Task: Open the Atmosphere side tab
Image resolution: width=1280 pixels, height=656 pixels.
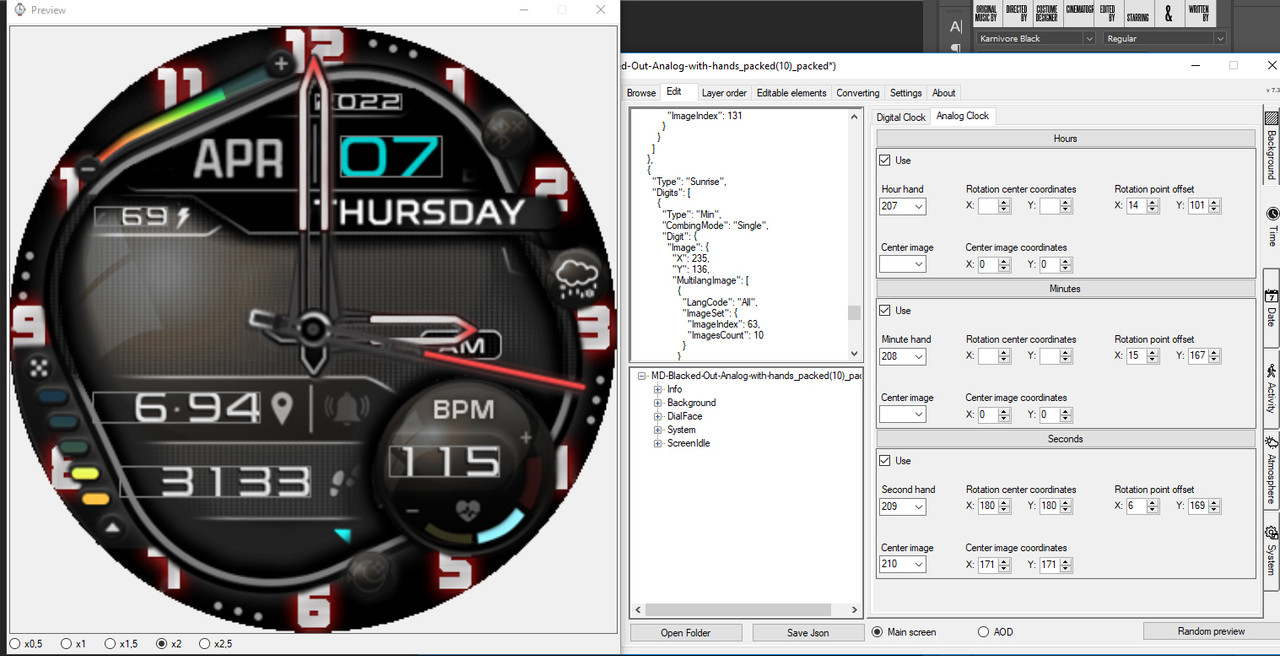Action: pyautogui.click(x=1271, y=470)
